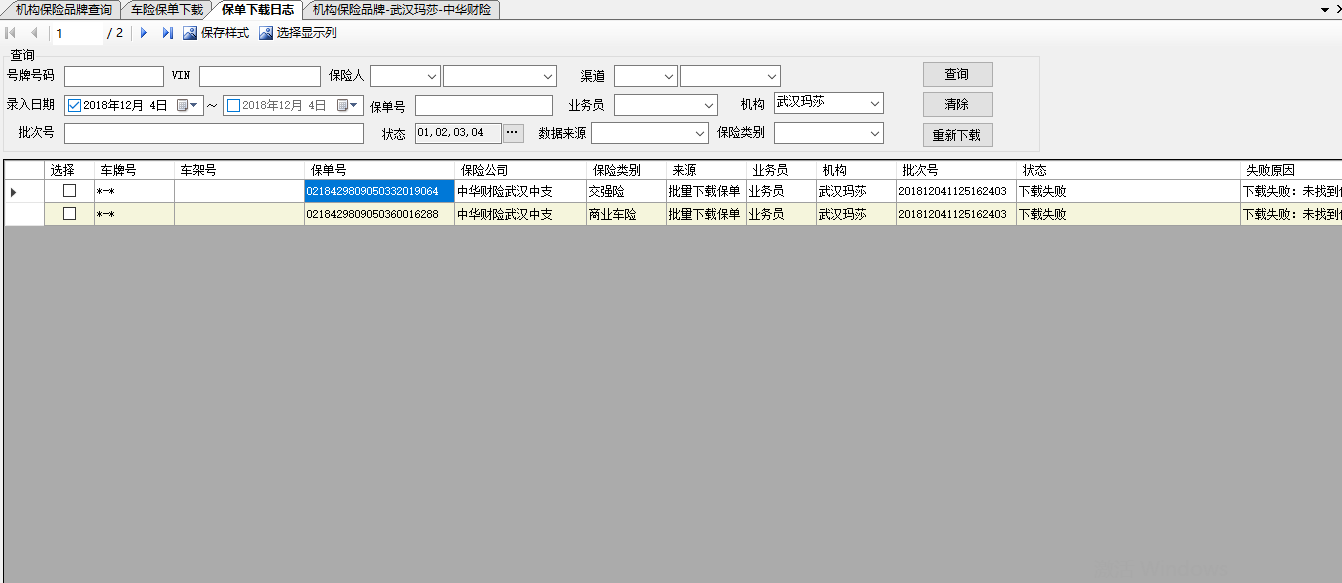The image size is (1342, 583).
Task: Go to the first page of results
Action: coord(11,33)
